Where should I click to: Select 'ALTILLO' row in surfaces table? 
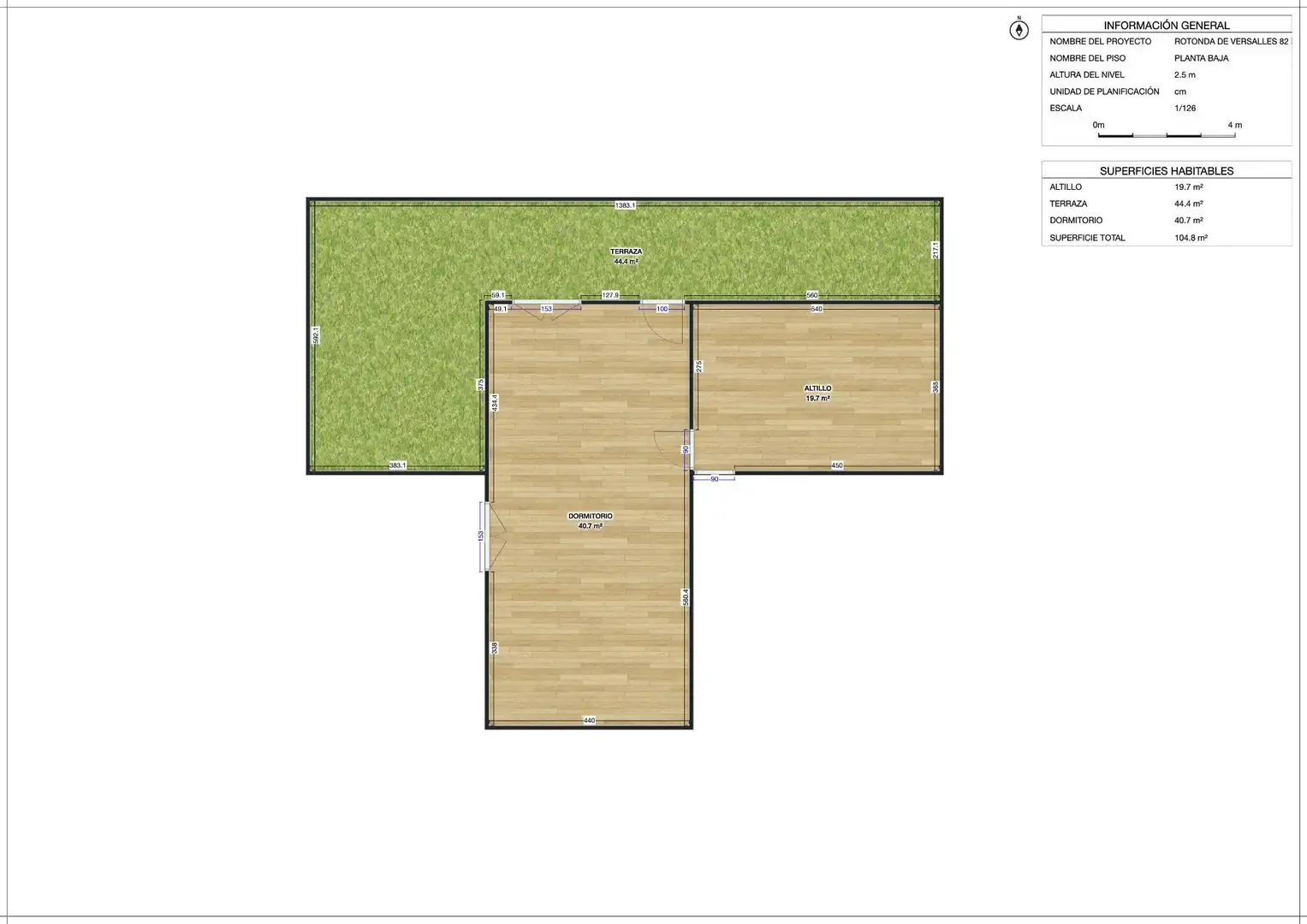coord(1166,187)
